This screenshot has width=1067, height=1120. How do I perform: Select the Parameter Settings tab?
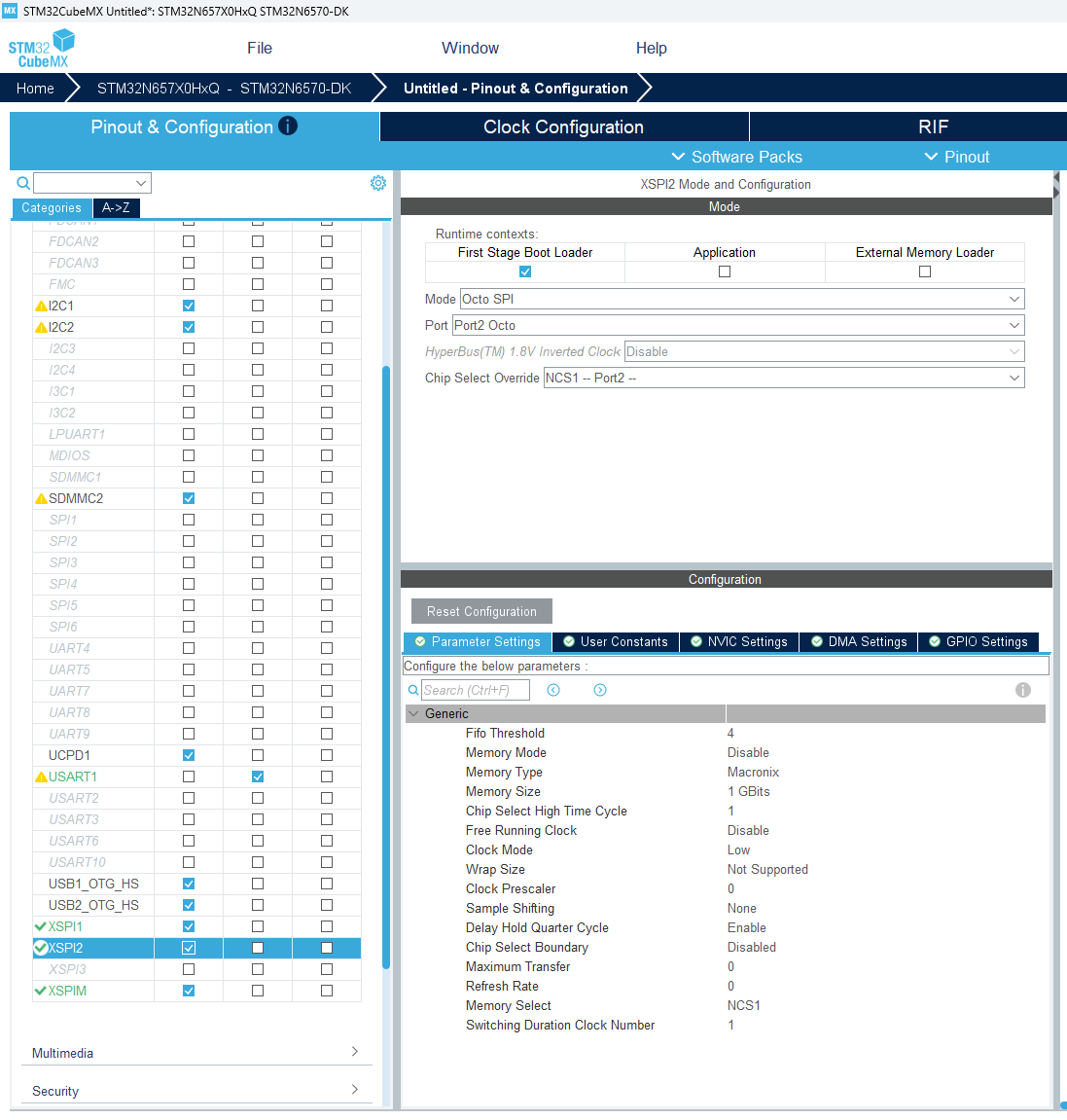pyautogui.click(x=477, y=641)
